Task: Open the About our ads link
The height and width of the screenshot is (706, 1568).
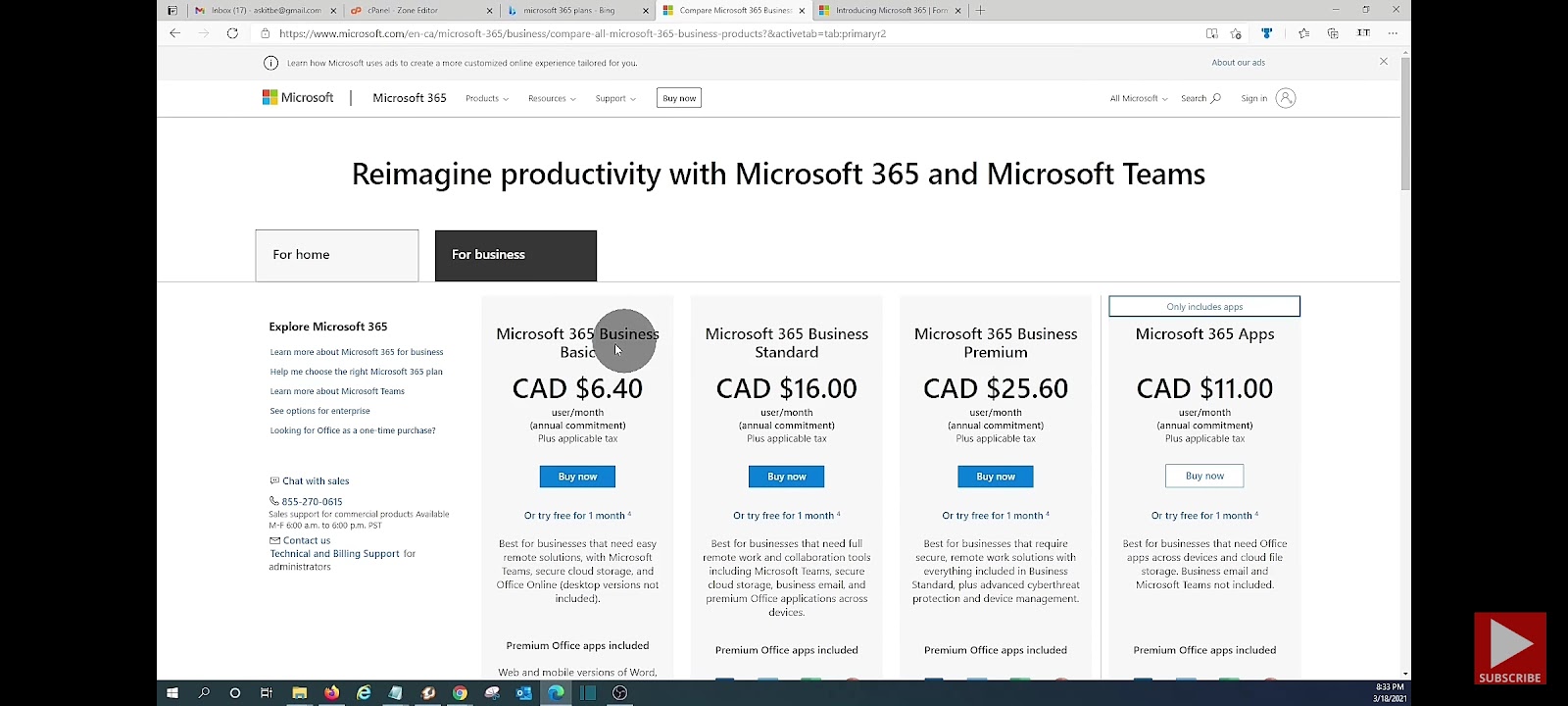Action: tap(1239, 63)
